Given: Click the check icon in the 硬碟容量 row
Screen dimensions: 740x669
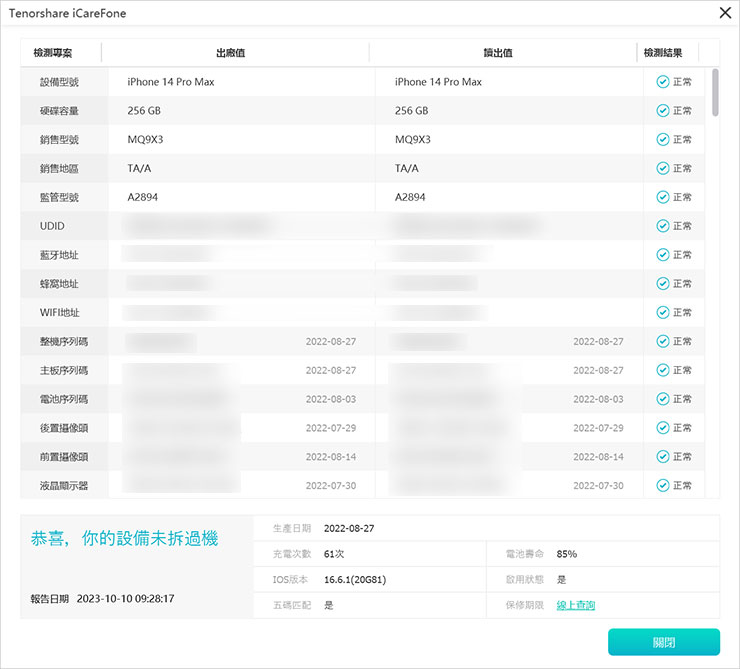Looking at the screenshot, I should tap(663, 110).
